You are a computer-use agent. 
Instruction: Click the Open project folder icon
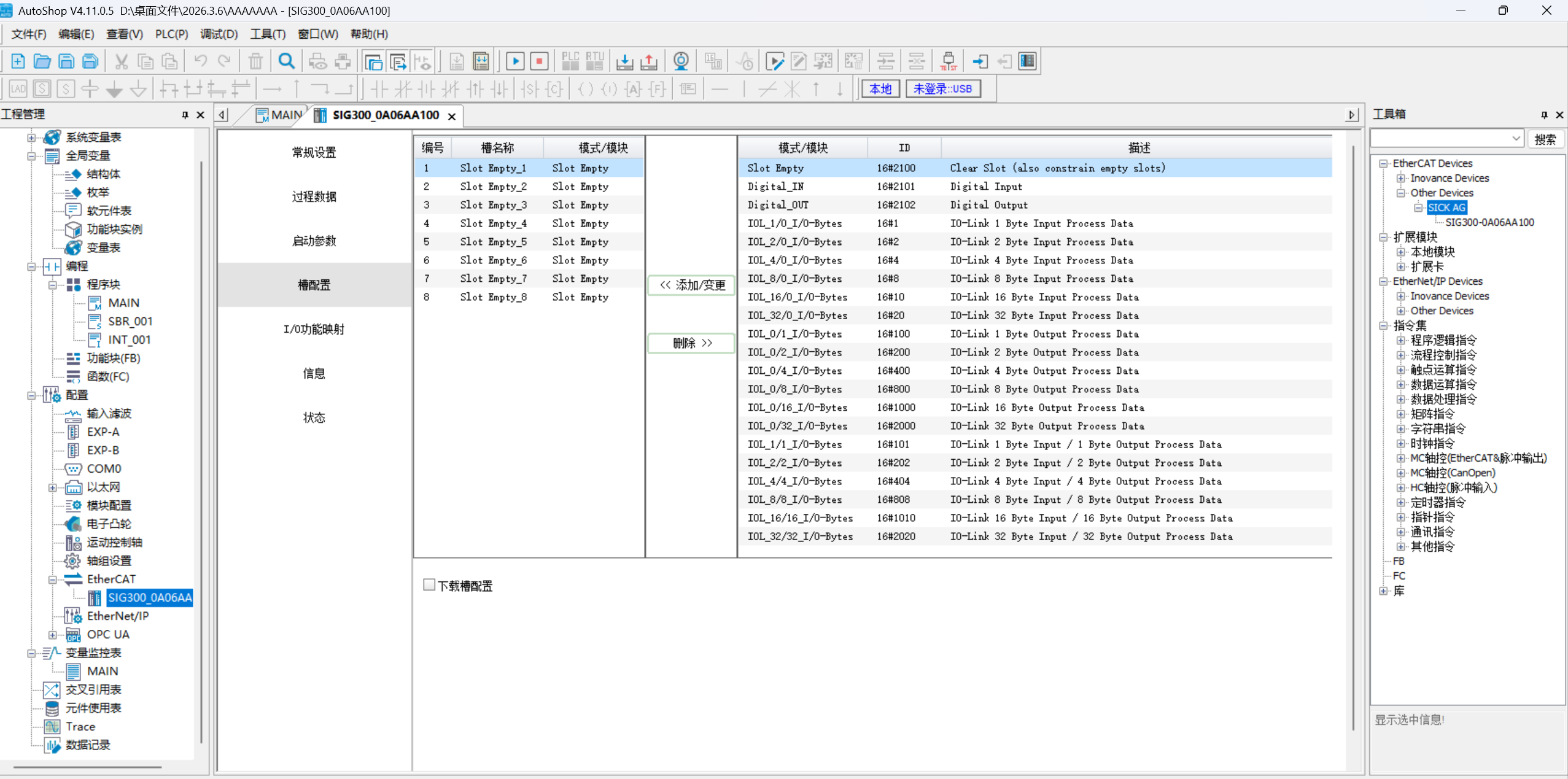(42, 61)
